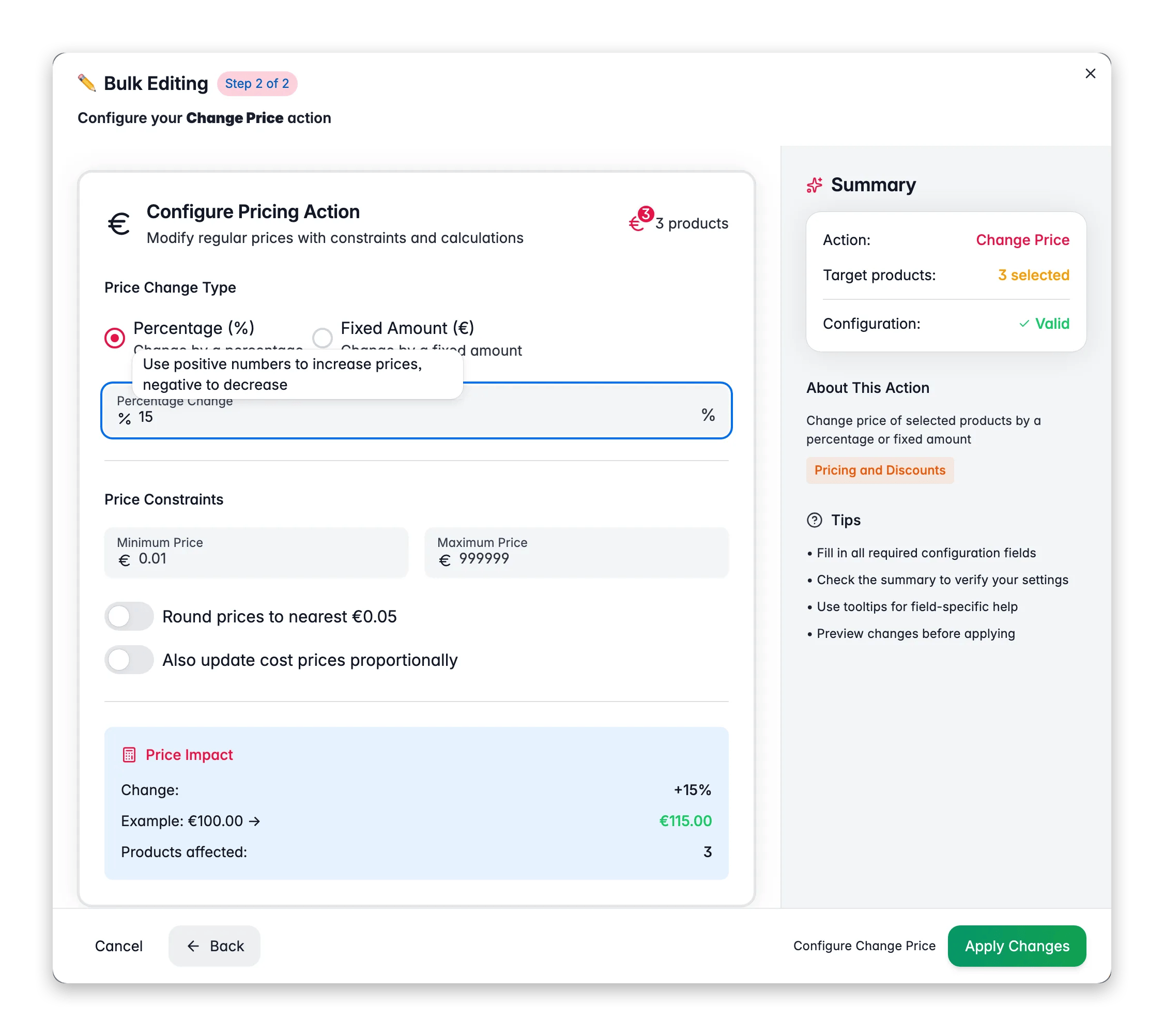1164x1036 pixels.
Task: Click the Products affected value 3
Action: pyautogui.click(x=707, y=852)
